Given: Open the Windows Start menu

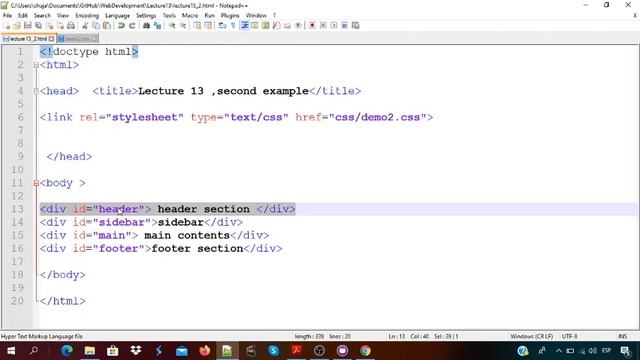Looking at the screenshot, I should [x=11, y=351].
